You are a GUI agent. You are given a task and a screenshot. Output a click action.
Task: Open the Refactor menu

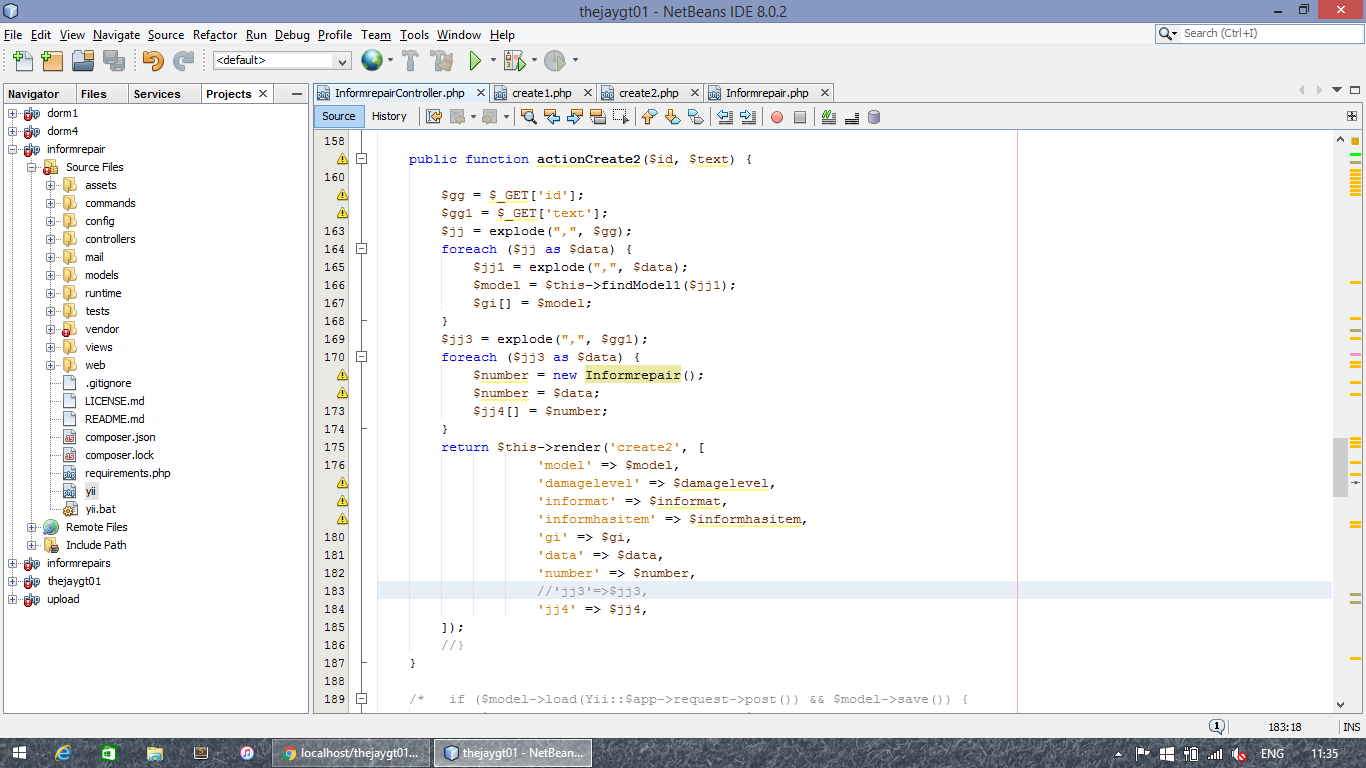pos(215,34)
